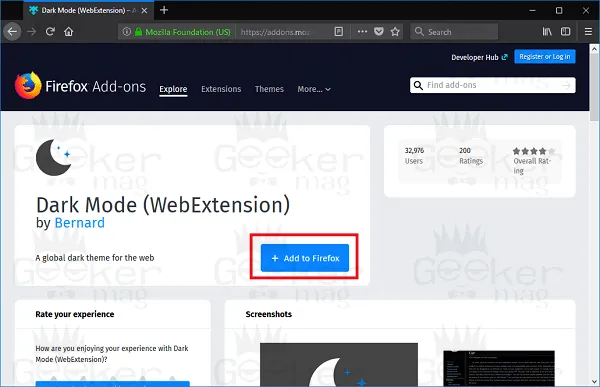The width and height of the screenshot is (600, 387).
Task: Click the Add to Firefox button
Action: (305, 258)
